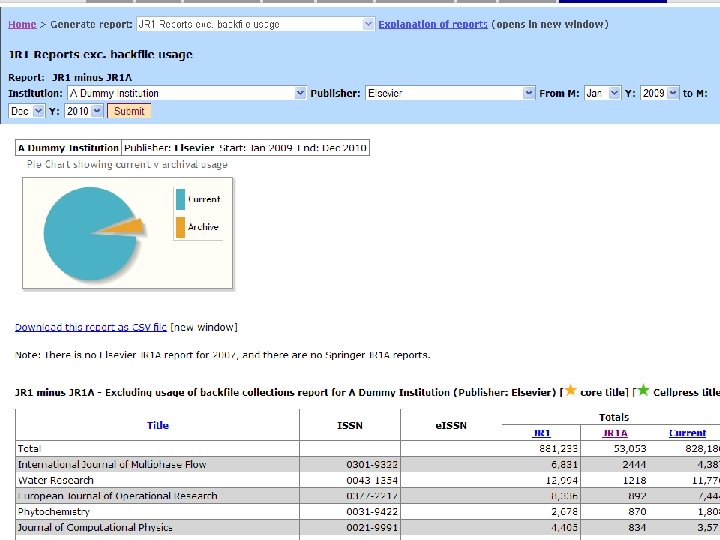Sort table by Title column header
Viewport: 720px width, 540px height.
point(158,426)
